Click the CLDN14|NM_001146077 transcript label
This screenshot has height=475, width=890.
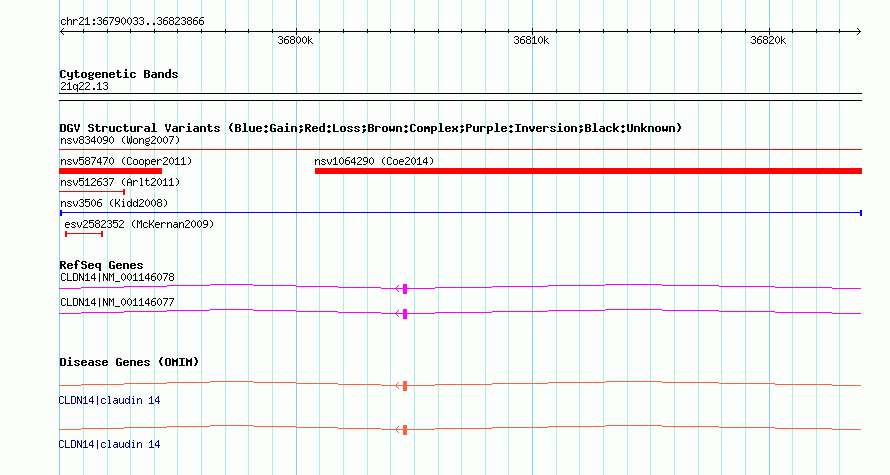point(117,302)
